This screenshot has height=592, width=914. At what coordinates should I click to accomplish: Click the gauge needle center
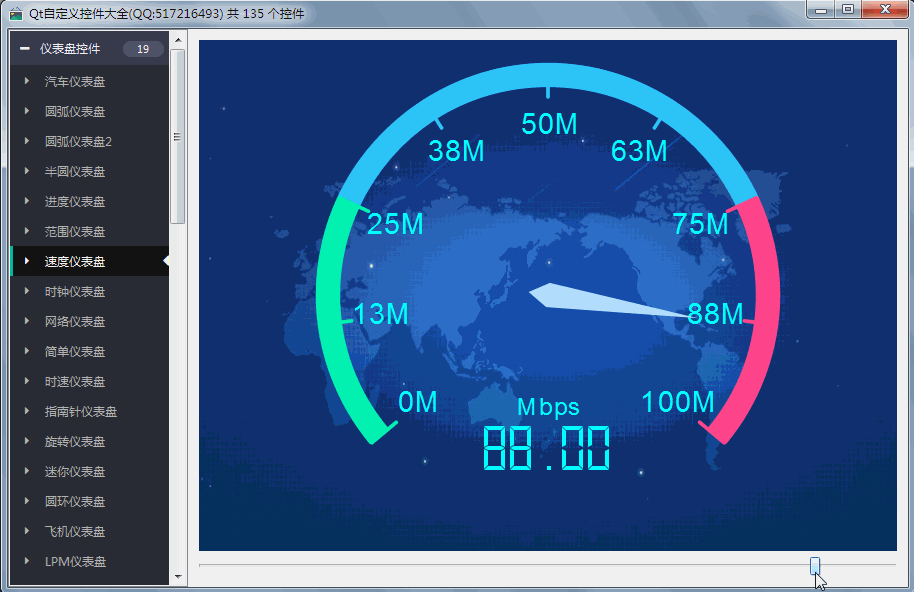click(x=547, y=295)
